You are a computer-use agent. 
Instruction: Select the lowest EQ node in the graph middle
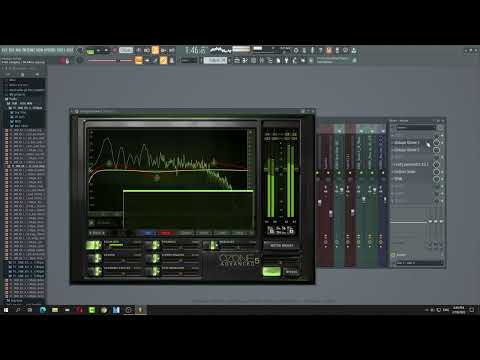(157, 178)
